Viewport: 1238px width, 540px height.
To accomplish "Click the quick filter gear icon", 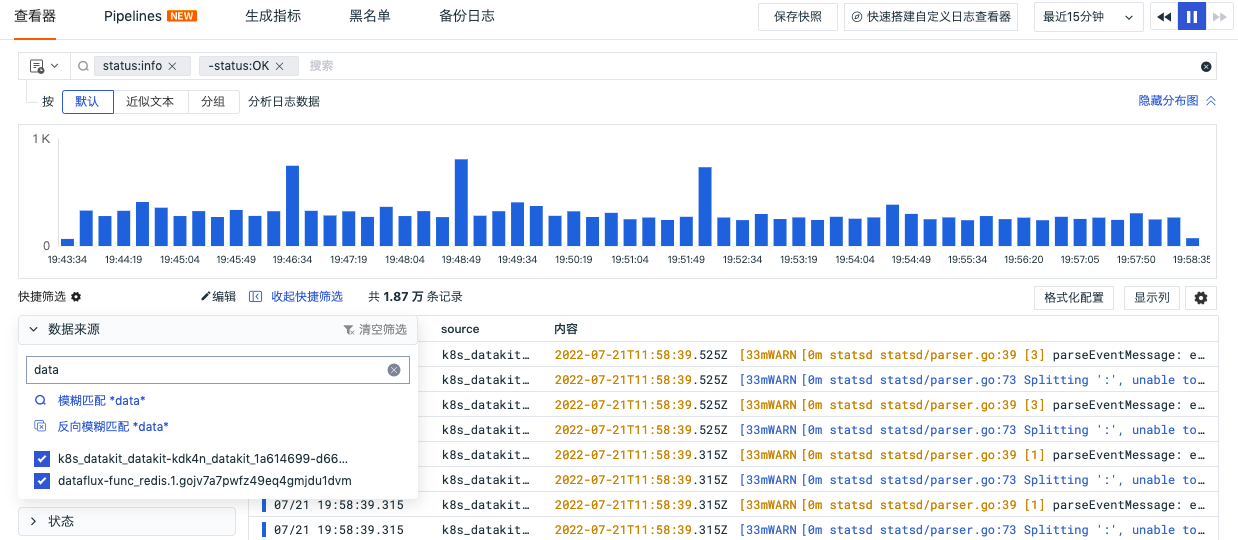I will pos(76,297).
